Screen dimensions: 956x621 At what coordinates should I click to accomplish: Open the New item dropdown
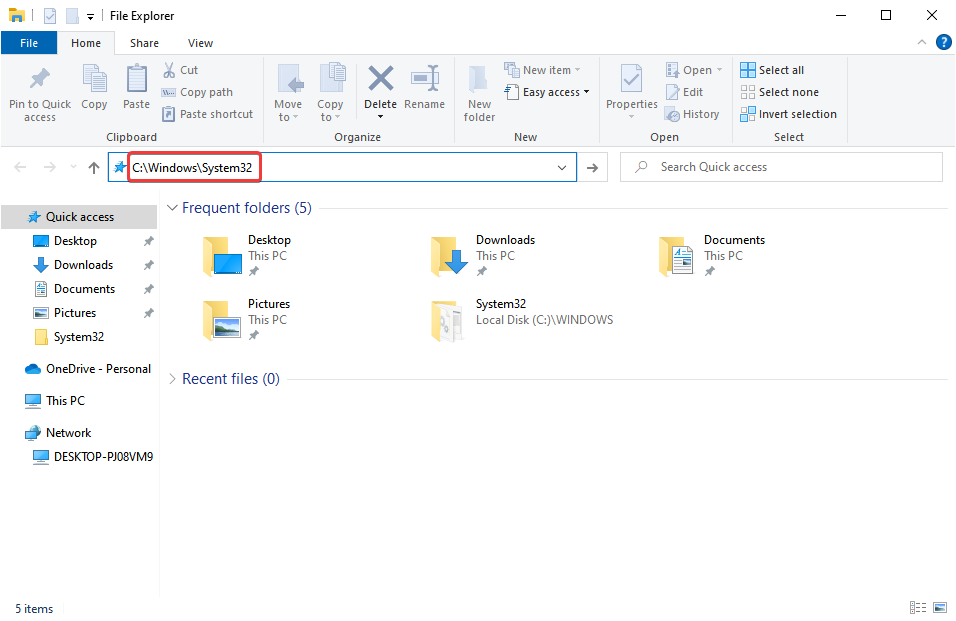tap(577, 69)
